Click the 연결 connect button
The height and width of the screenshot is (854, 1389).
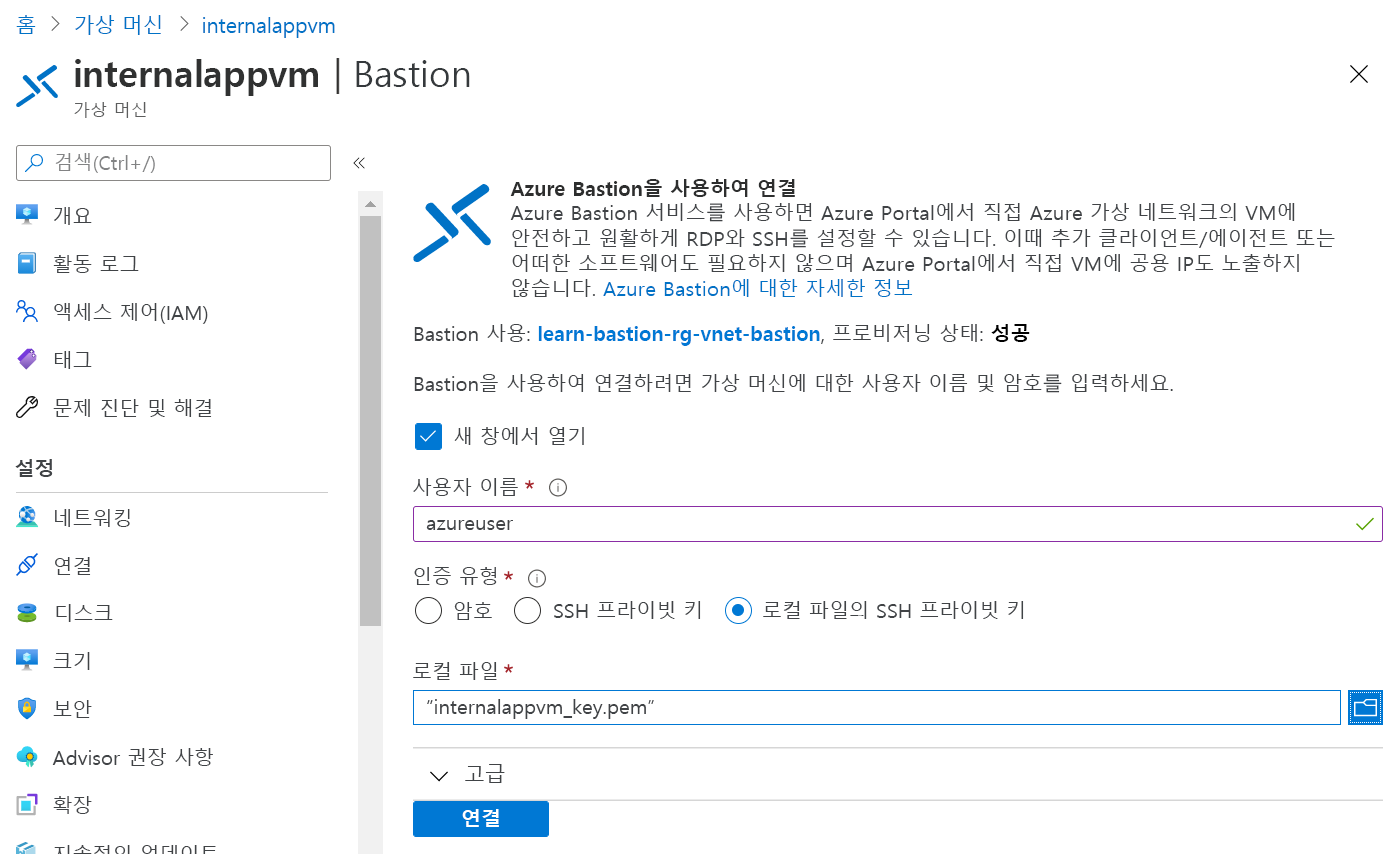coord(481,818)
